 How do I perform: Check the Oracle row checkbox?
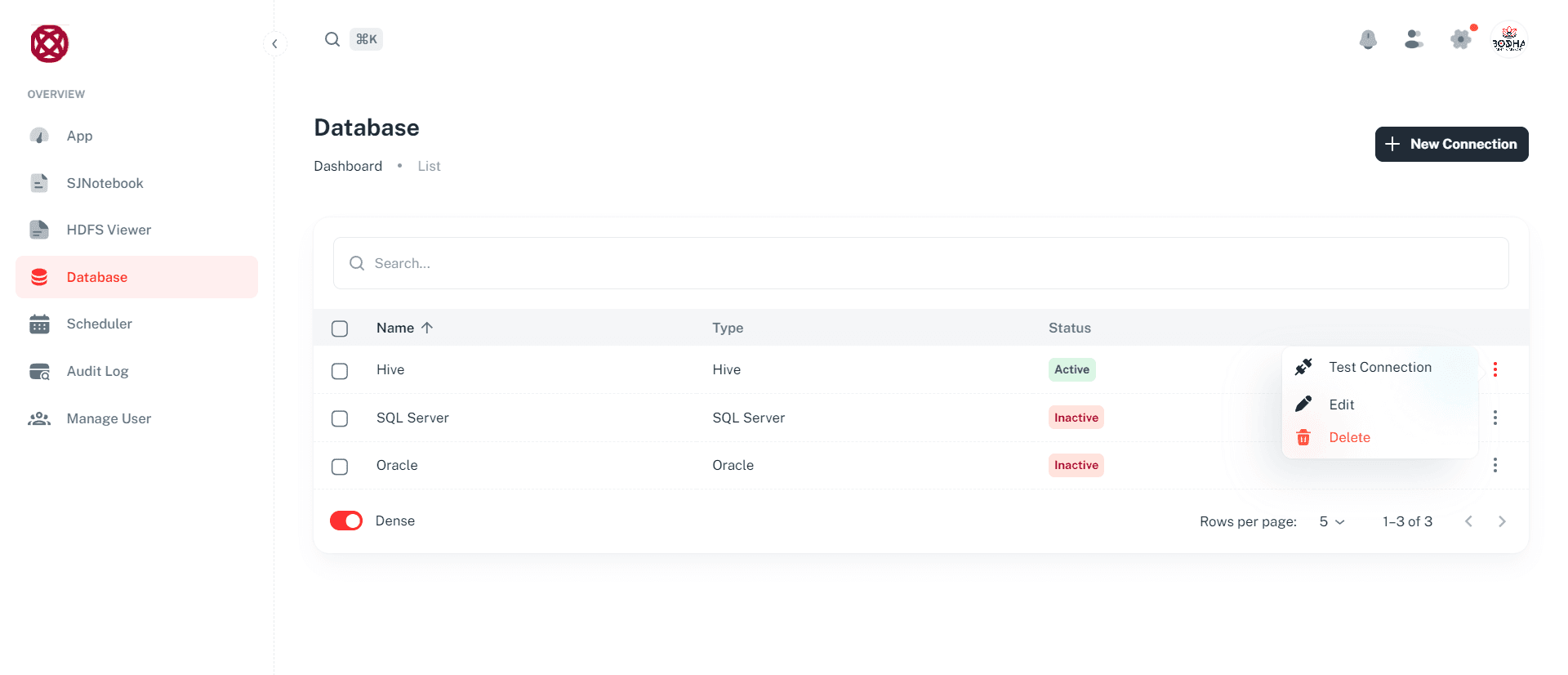[340, 467]
